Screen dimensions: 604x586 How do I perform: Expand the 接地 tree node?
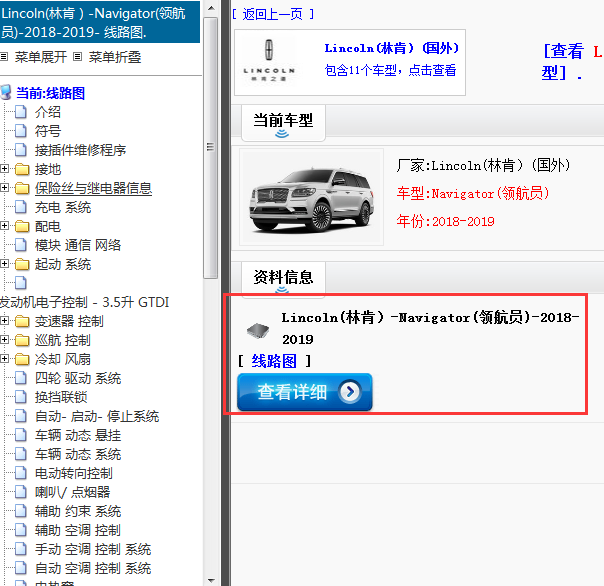pyautogui.click(x=4, y=169)
